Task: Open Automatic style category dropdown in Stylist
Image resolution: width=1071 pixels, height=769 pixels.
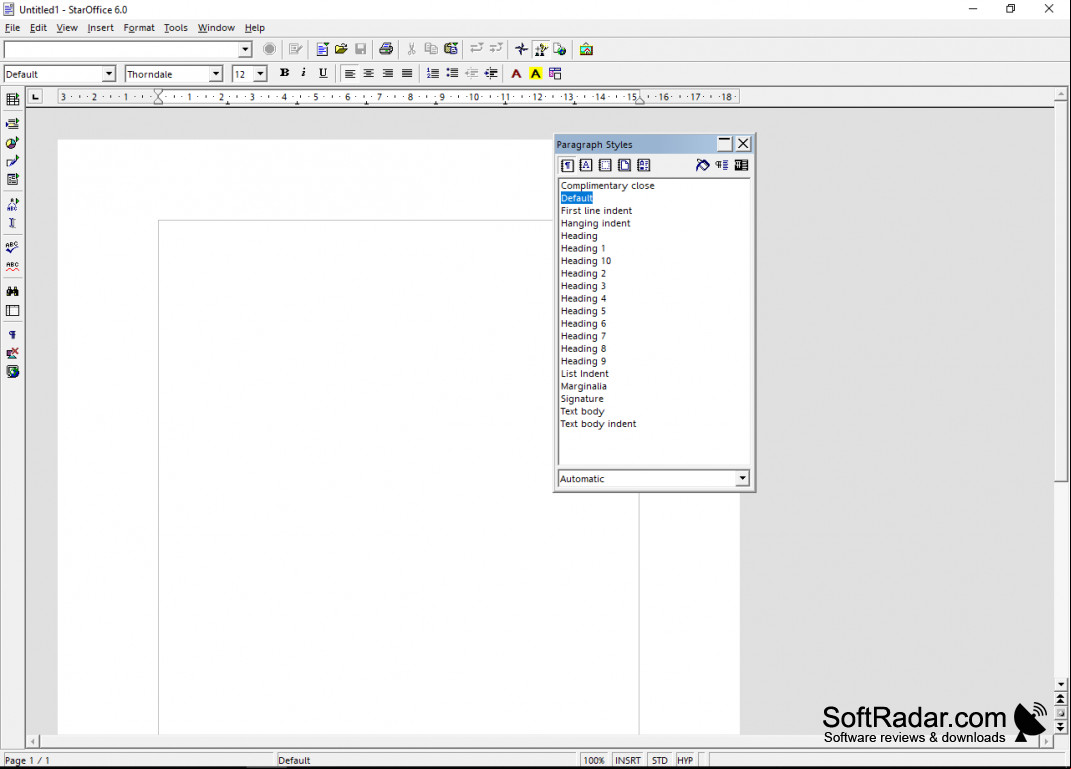Action: 742,479
